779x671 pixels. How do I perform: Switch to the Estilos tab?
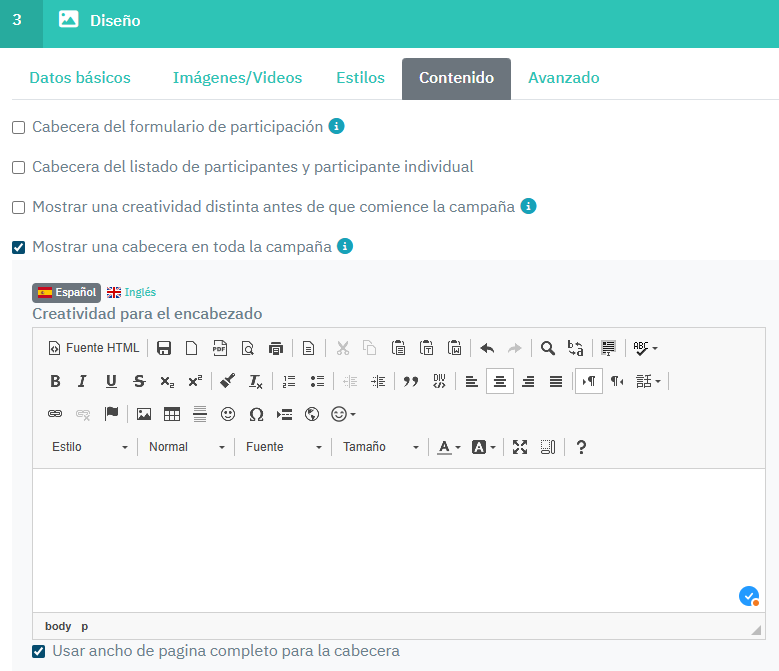(x=360, y=78)
